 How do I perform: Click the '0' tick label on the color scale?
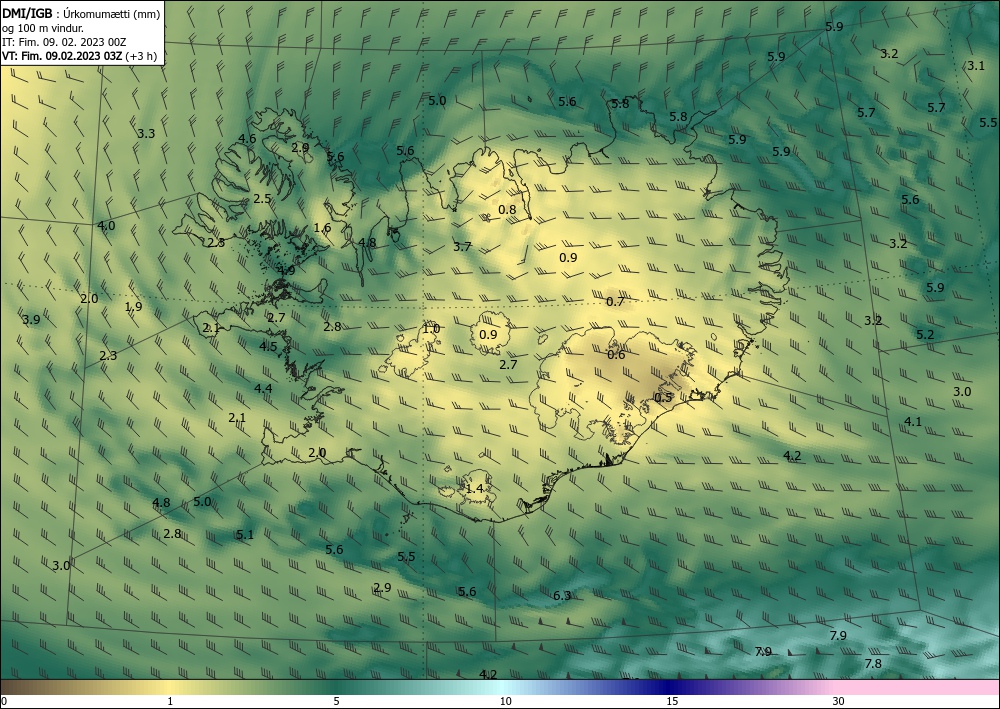4,702
